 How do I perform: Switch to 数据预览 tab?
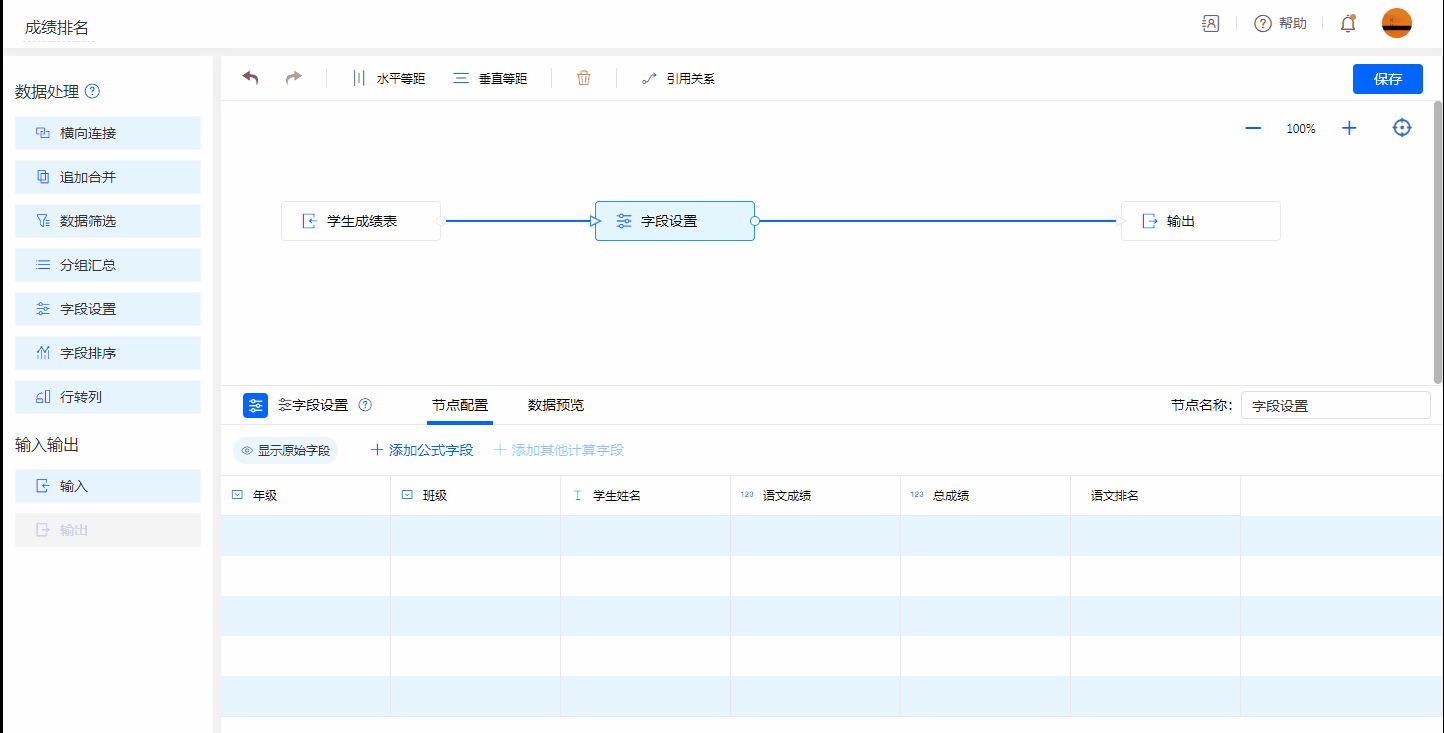(x=556, y=405)
